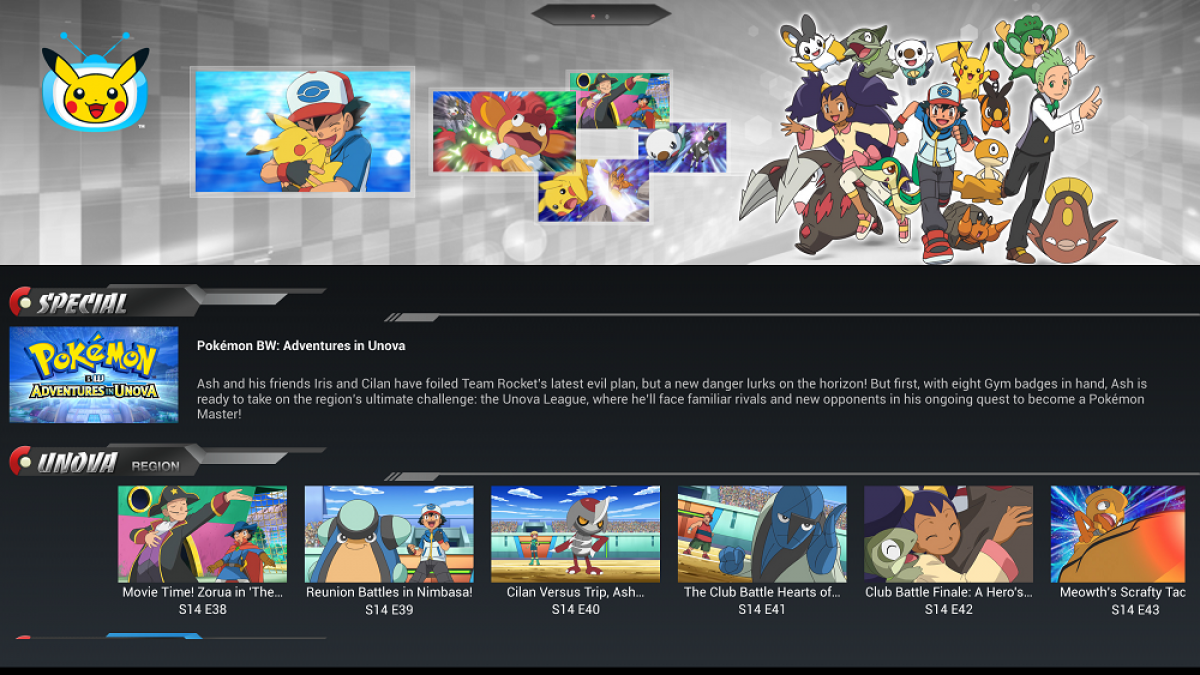The width and height of the screenshot is (1200, 675).
Task: Play Club Battle Finale episode S14 E42
Action: 948,534
